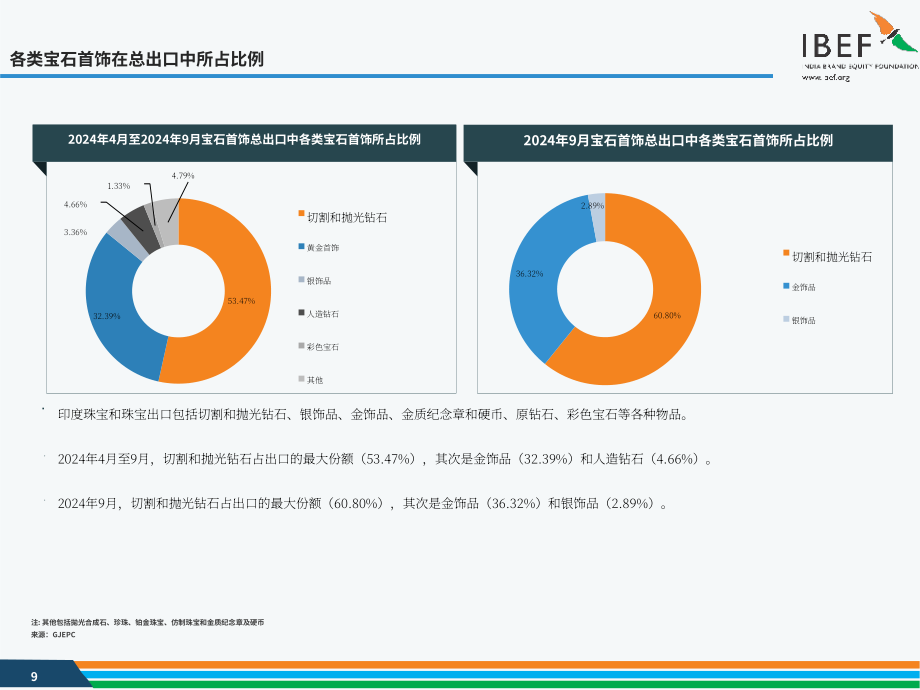Click the orange legend swatch in the left chart
This screenshot has height=690, width=920.
(x=301, y=213)
